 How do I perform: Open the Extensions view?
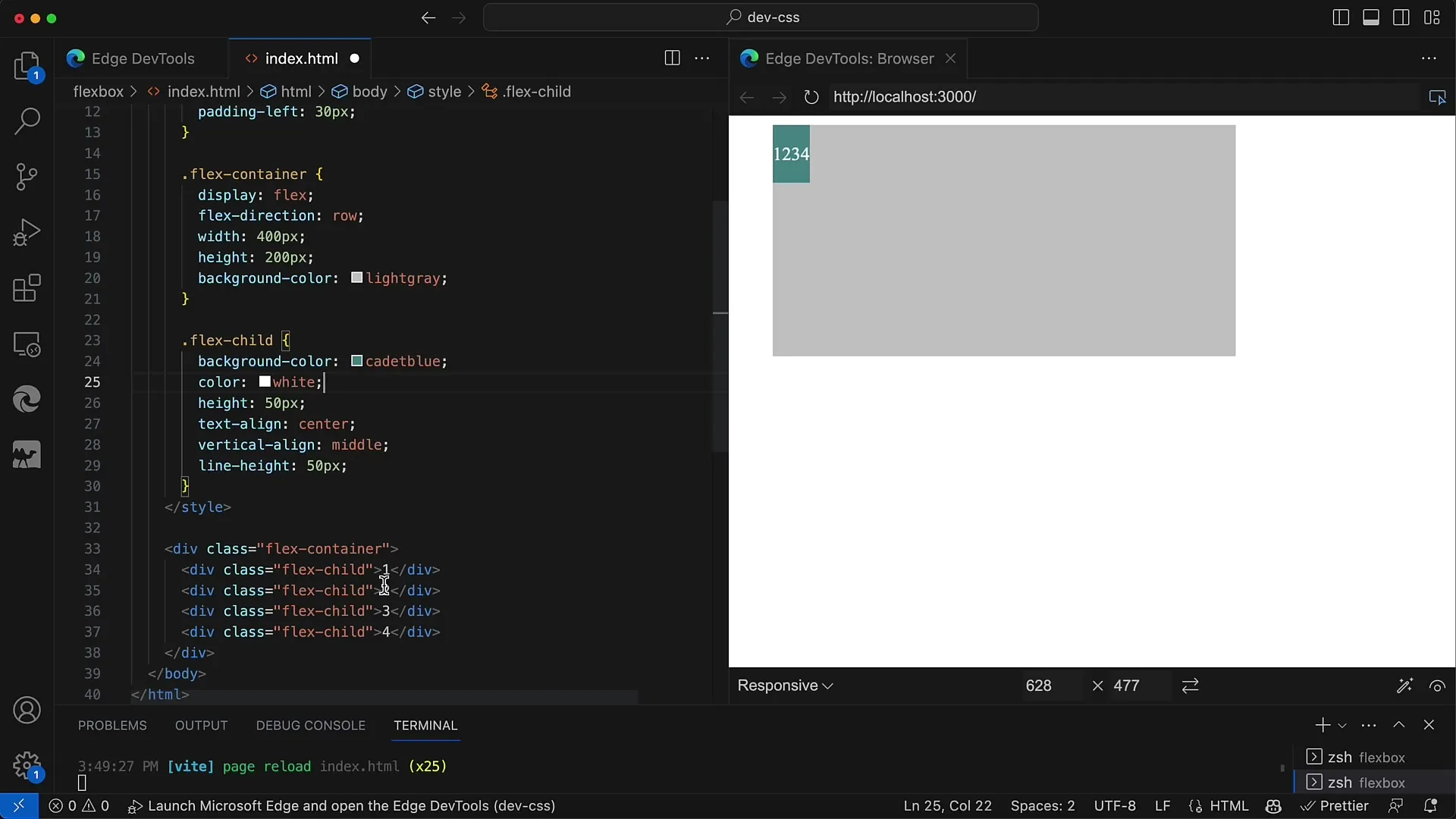(x=27, y=288)
